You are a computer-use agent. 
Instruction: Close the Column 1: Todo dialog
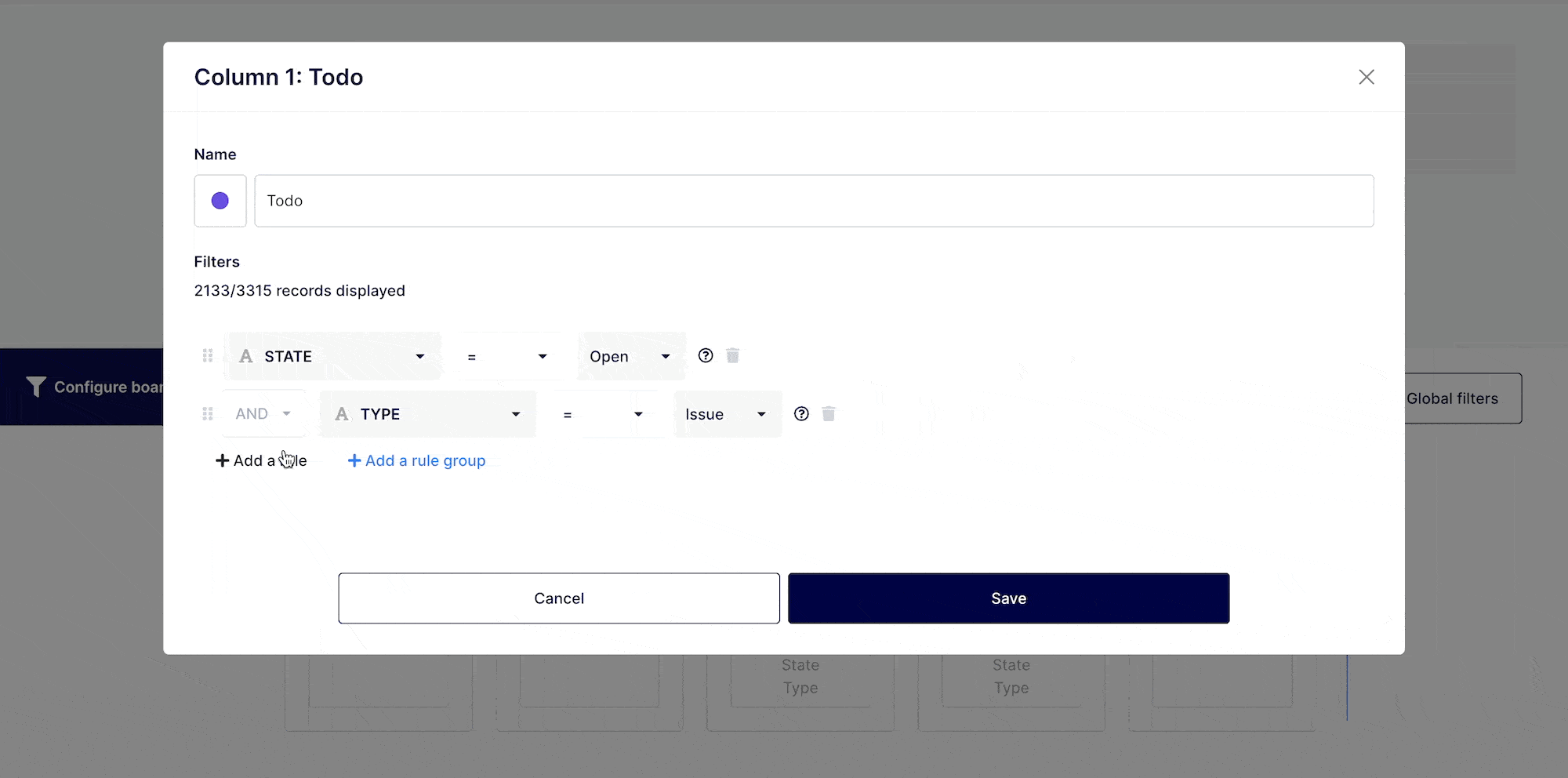click(x=1367, y=77)
